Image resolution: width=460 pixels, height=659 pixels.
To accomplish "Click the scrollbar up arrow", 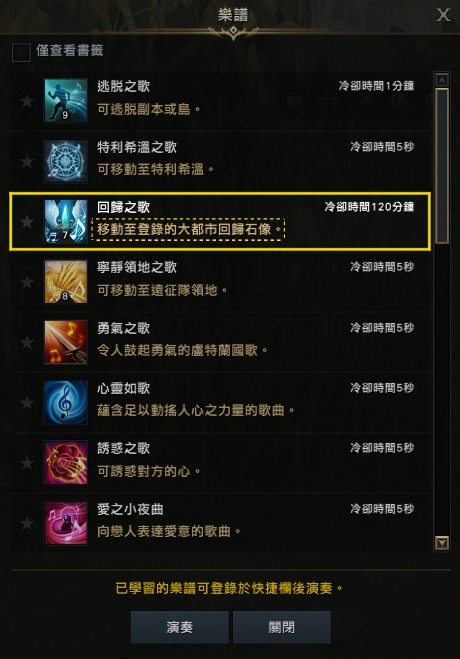I will point(442,80).
